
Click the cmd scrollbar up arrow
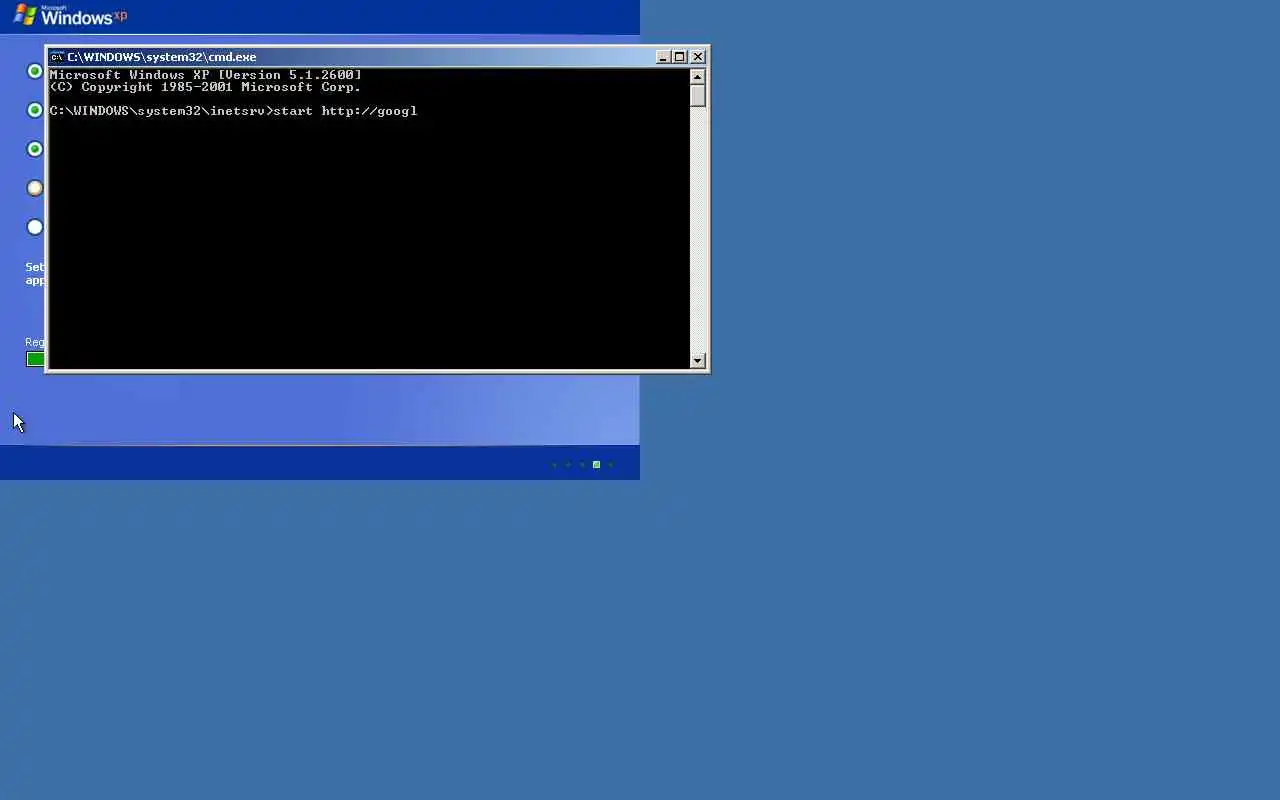(698, 76)
